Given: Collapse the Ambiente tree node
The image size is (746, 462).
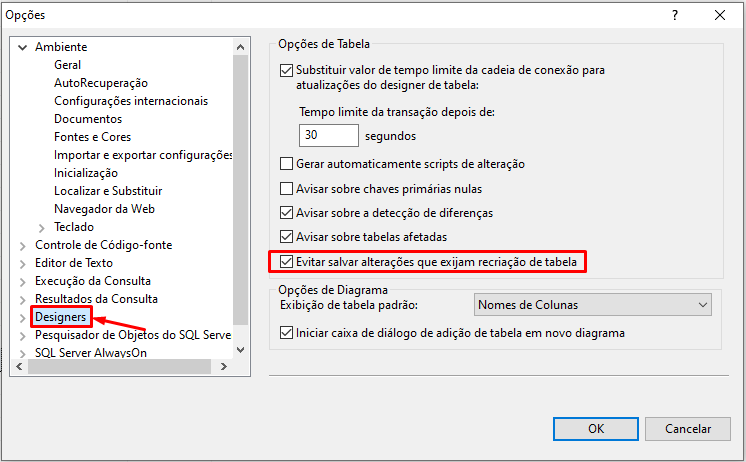Looking at the screenshot, I should 23,47.
